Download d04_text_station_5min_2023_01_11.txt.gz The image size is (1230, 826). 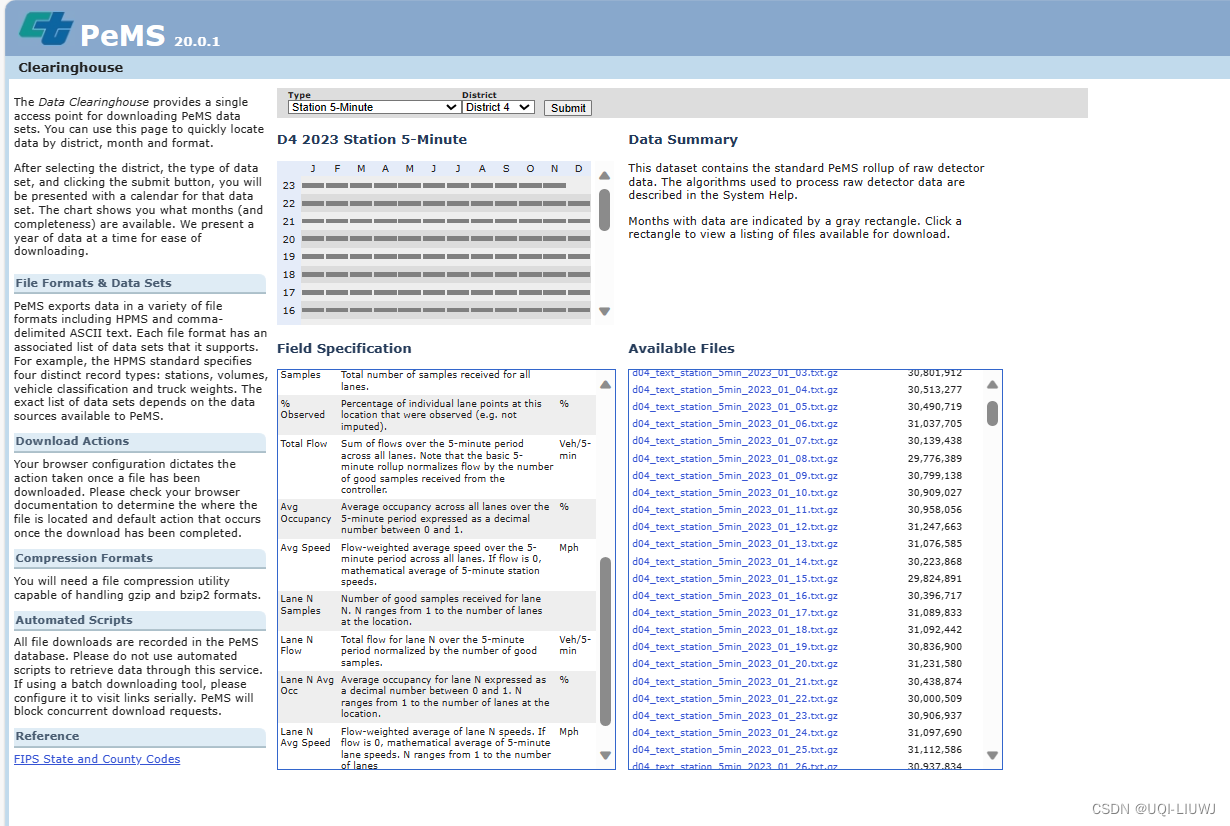point(735,510)
